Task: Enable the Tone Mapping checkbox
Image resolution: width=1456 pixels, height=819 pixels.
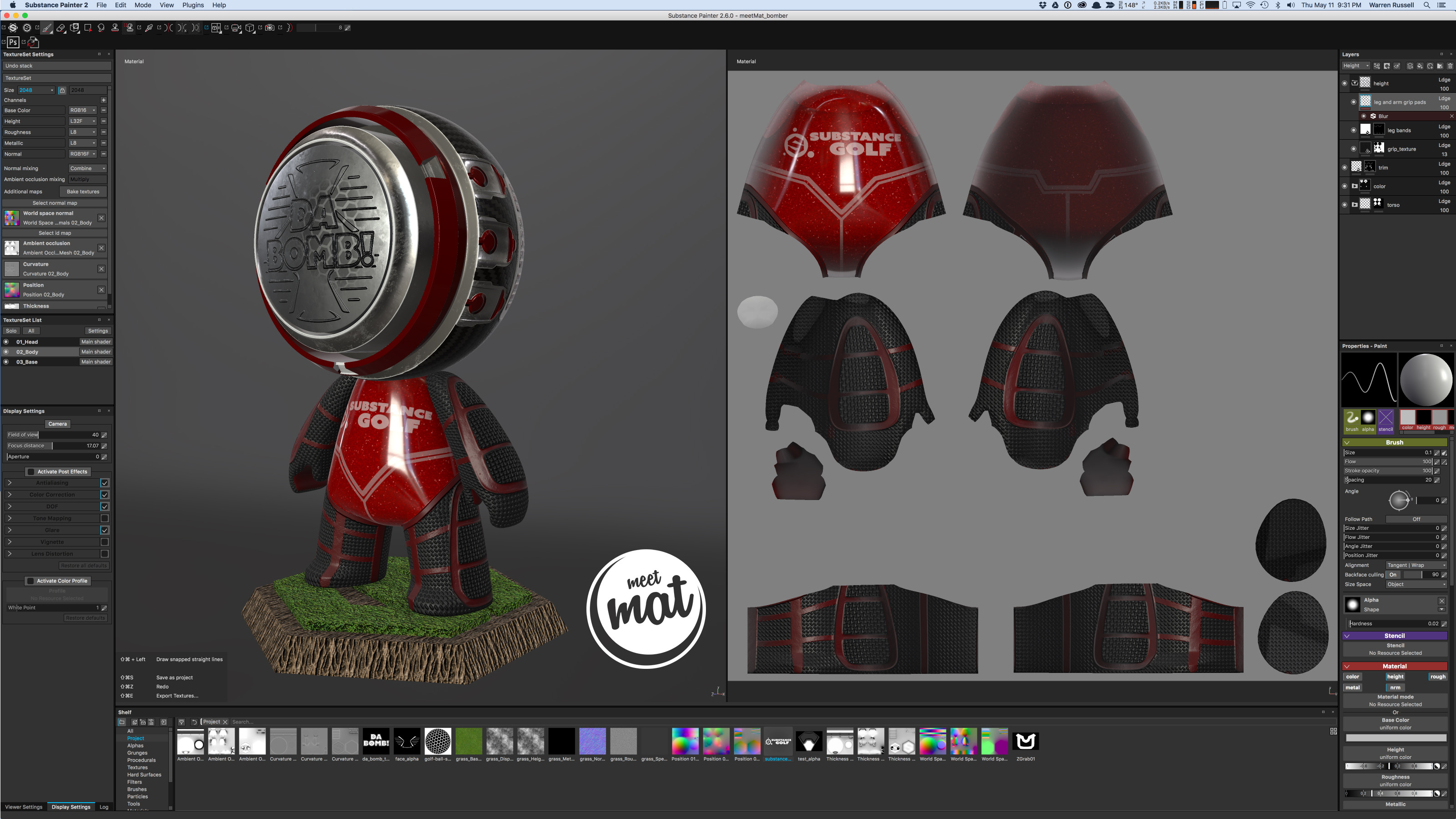Action: 105,518
